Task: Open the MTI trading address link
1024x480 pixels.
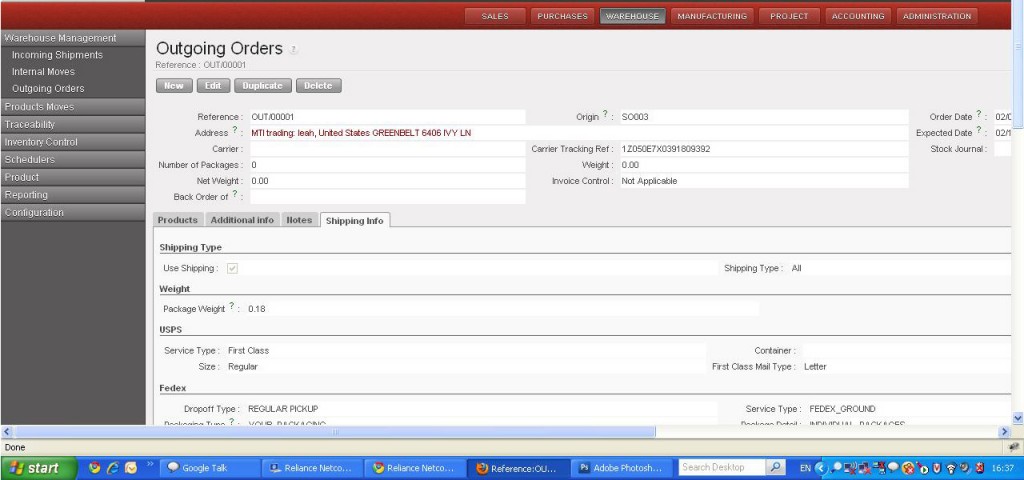Action: pos(361,133)
